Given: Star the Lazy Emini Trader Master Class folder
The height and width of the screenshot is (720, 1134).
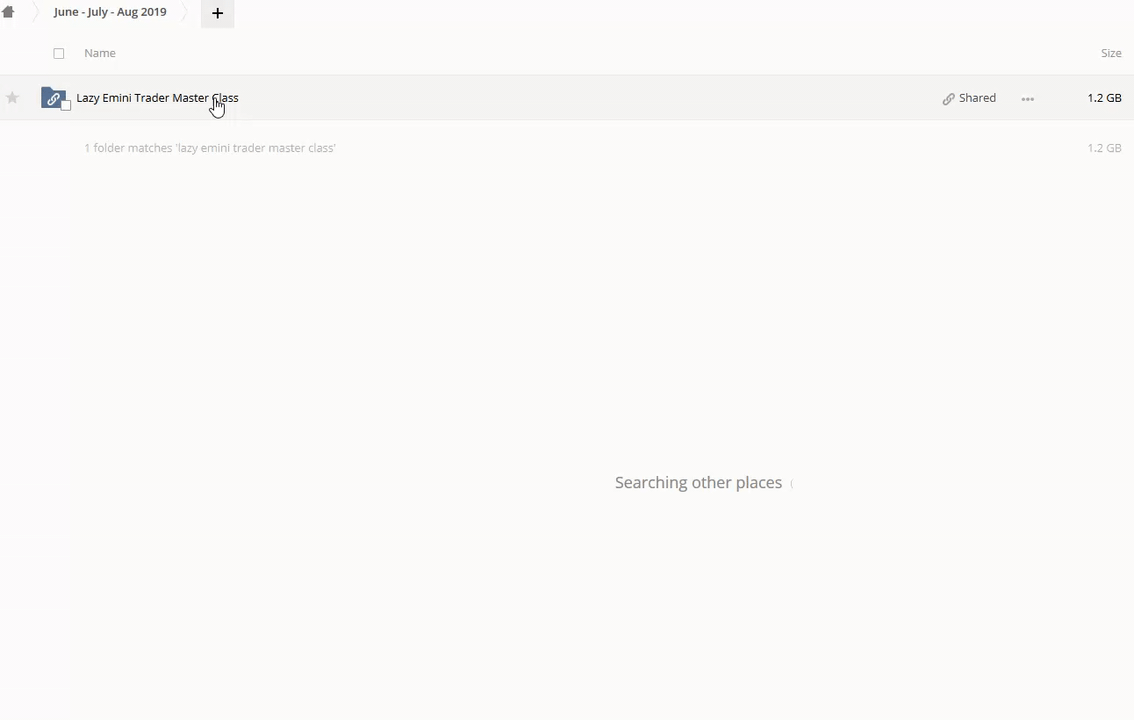Looking at the screenshot, I should pyautogui.click(x=12, y=98).
